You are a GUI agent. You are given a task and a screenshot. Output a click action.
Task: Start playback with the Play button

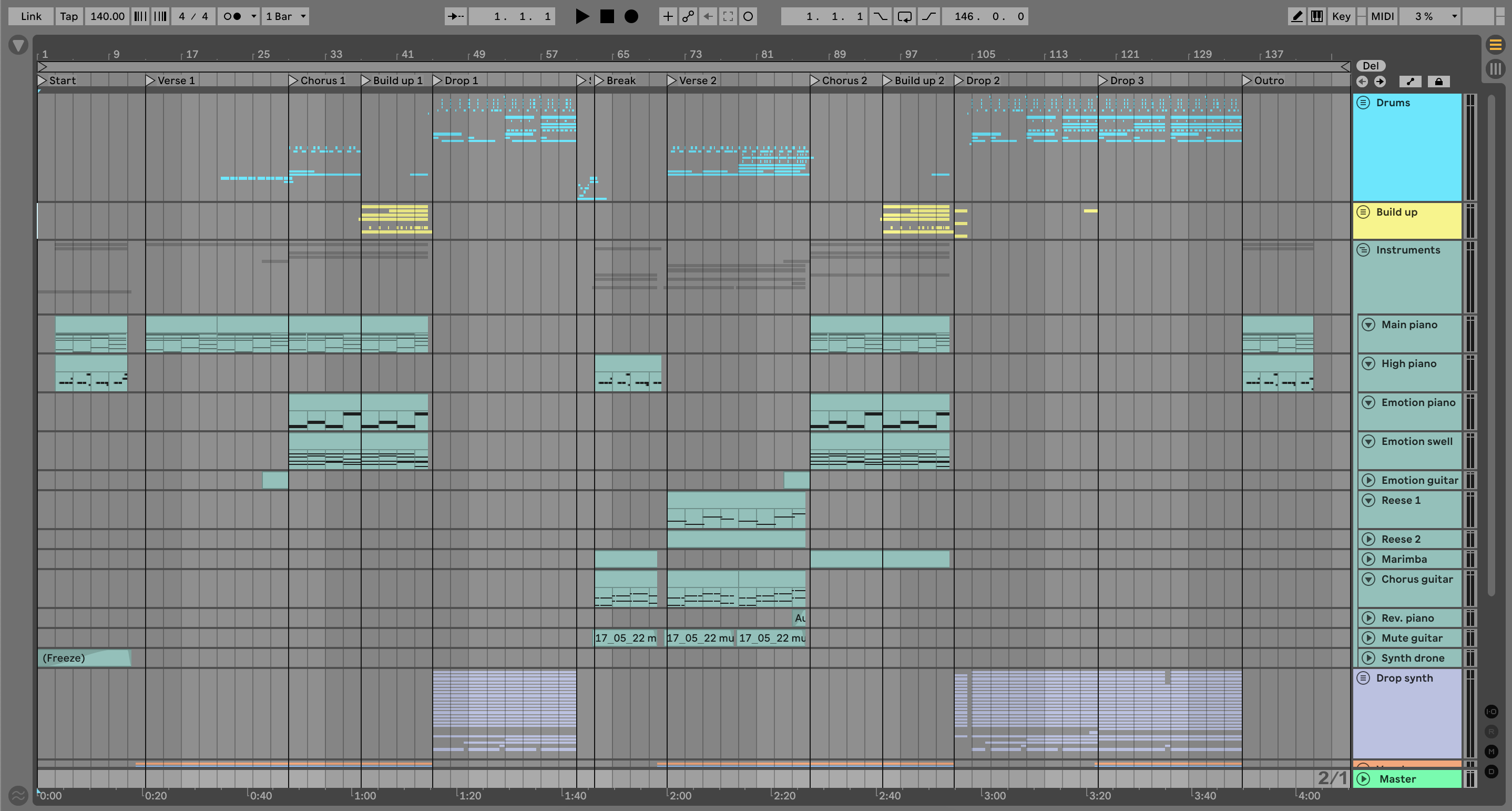(581, 16)
